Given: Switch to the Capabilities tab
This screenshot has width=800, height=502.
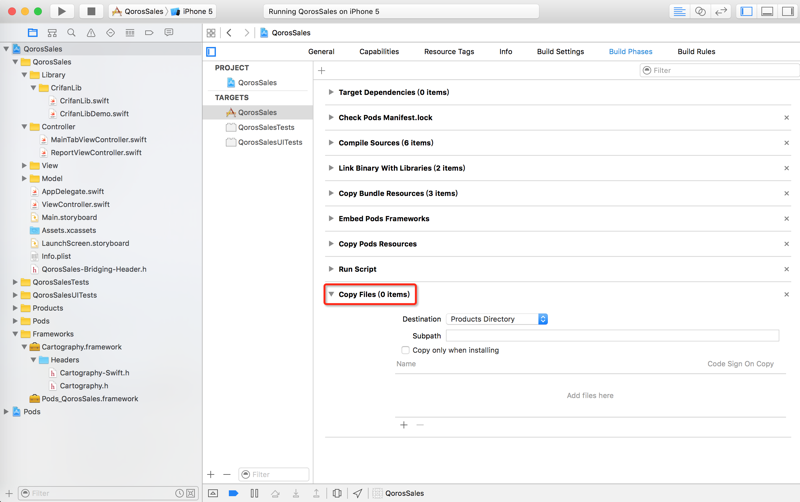Looking at the screenshot, I should point(379,52).
